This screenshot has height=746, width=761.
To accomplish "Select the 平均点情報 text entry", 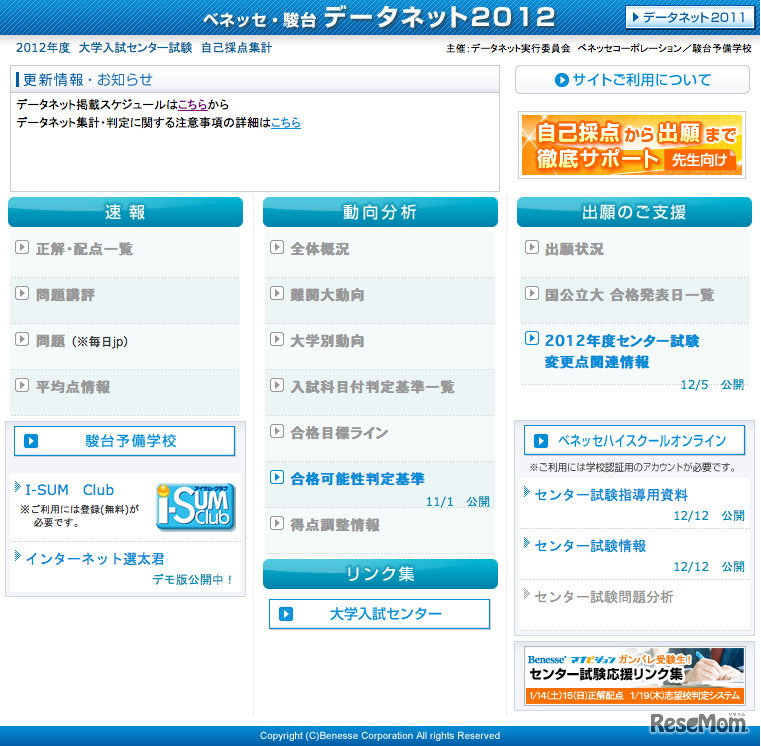I will coord(73,387).
